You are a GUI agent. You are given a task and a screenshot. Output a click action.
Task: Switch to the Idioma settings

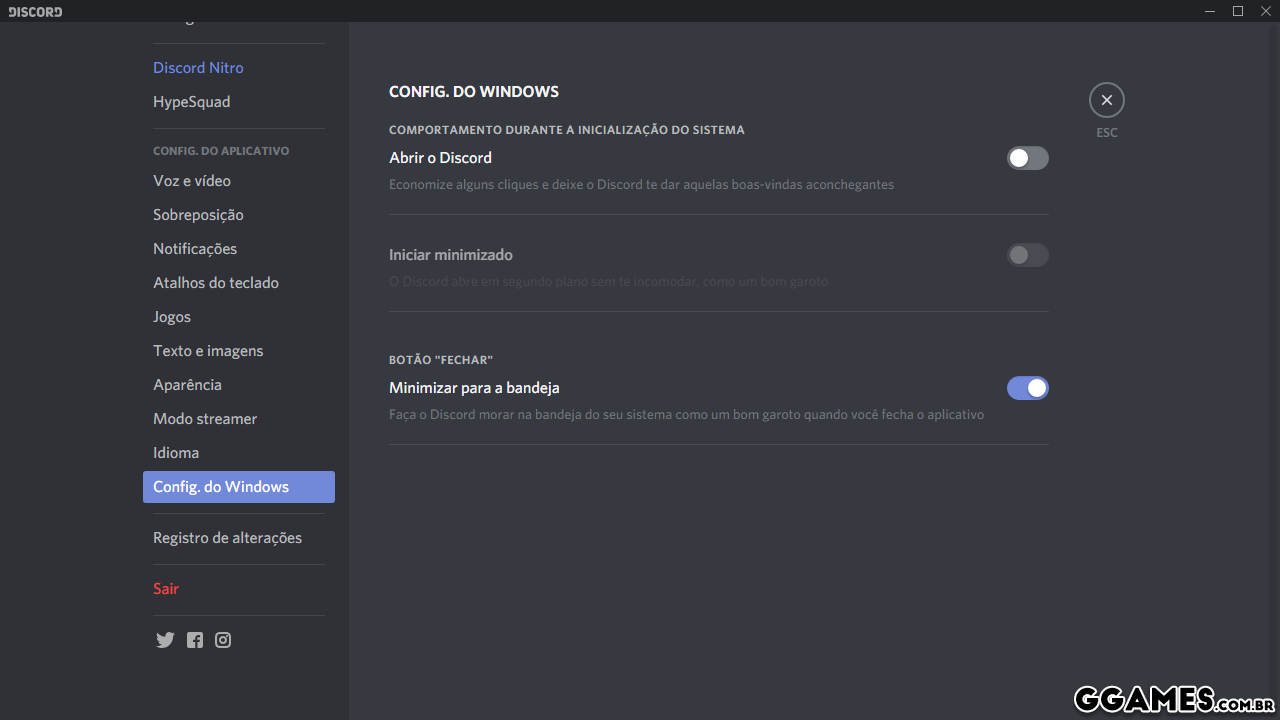pos(176,453)
